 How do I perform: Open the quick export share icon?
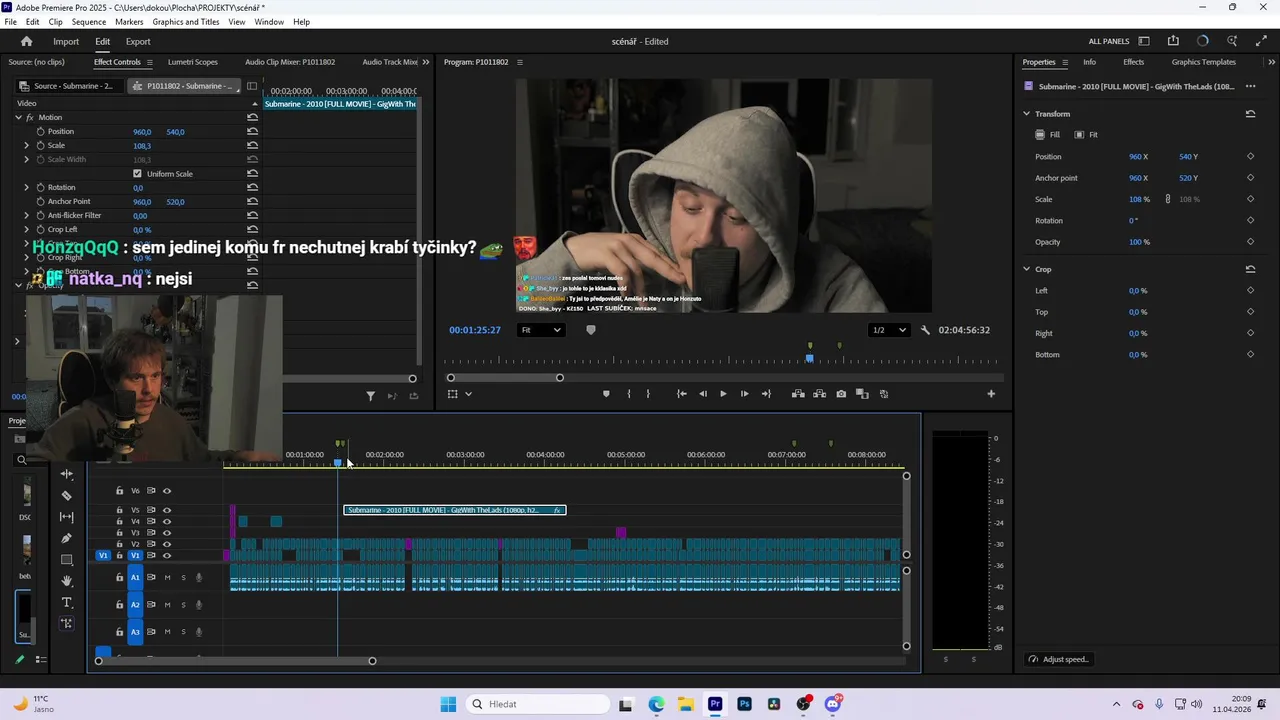pos(1173,41)
